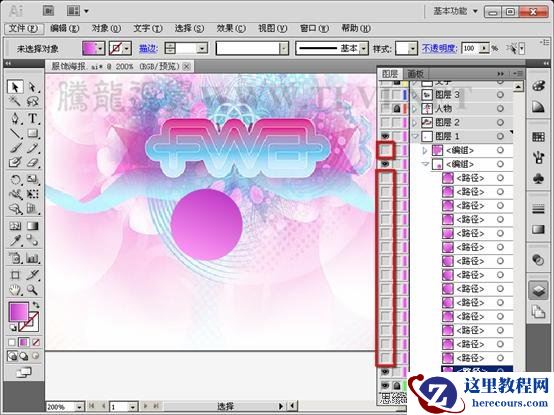Pick the Eyedropper tool
Image resolution: width=554 pixels, height=415 pixels.
pos(15,241)
